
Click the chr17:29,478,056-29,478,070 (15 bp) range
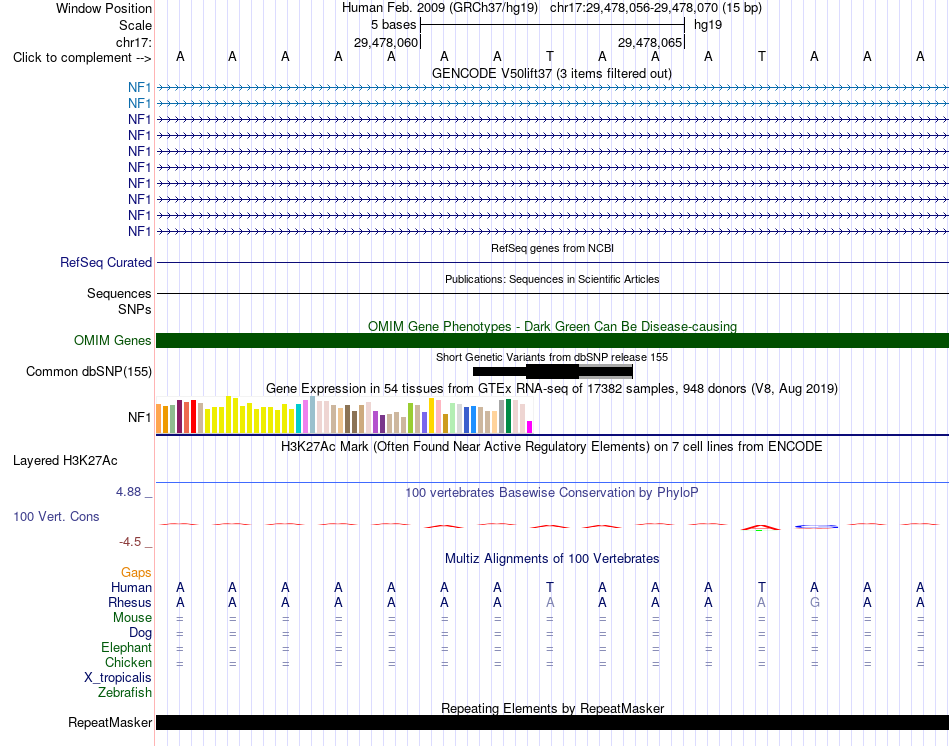pos(656,8)
